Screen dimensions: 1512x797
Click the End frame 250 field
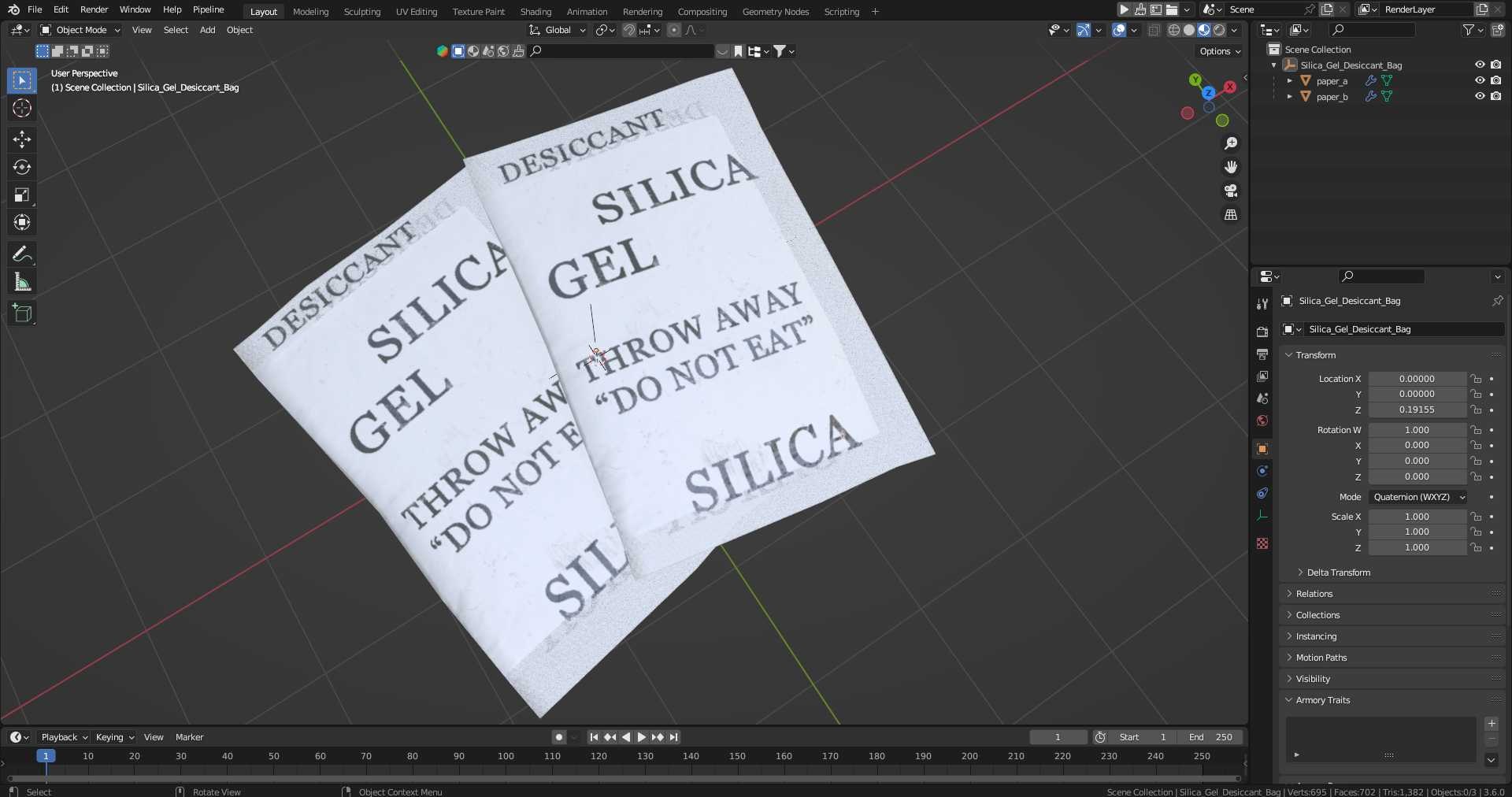(1210, 737)
